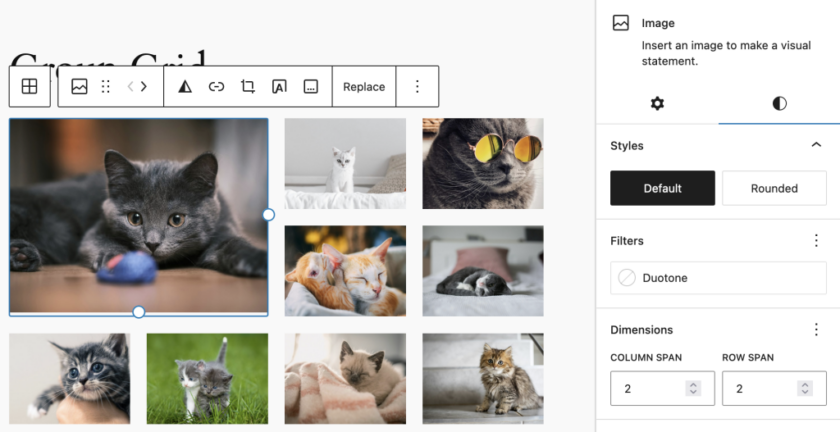Add a caption using the caption icon
840x432 pixels.
point(311,87)
